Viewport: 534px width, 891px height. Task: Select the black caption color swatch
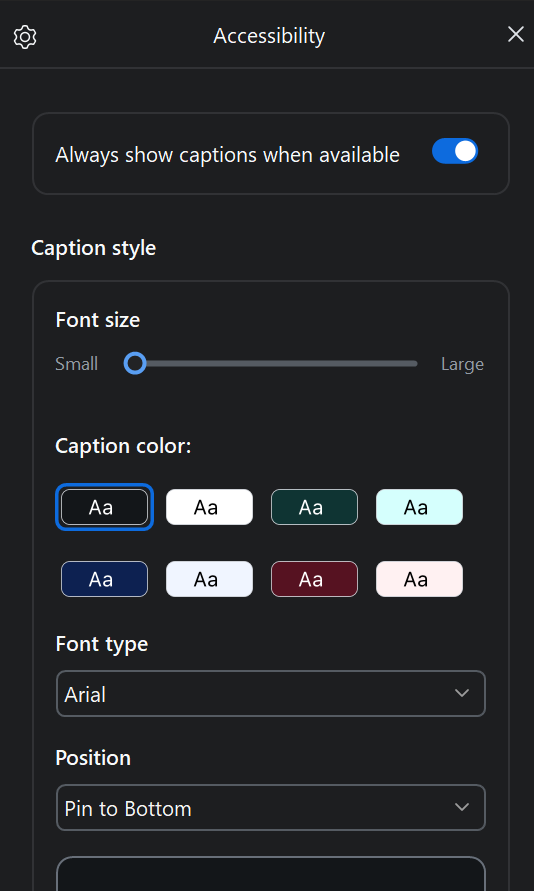point(105,507)
